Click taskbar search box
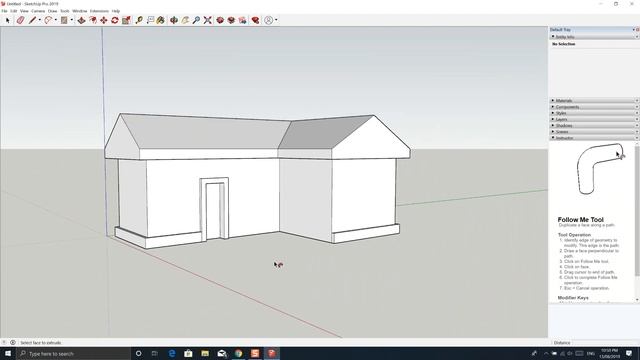 click(73, 353)
